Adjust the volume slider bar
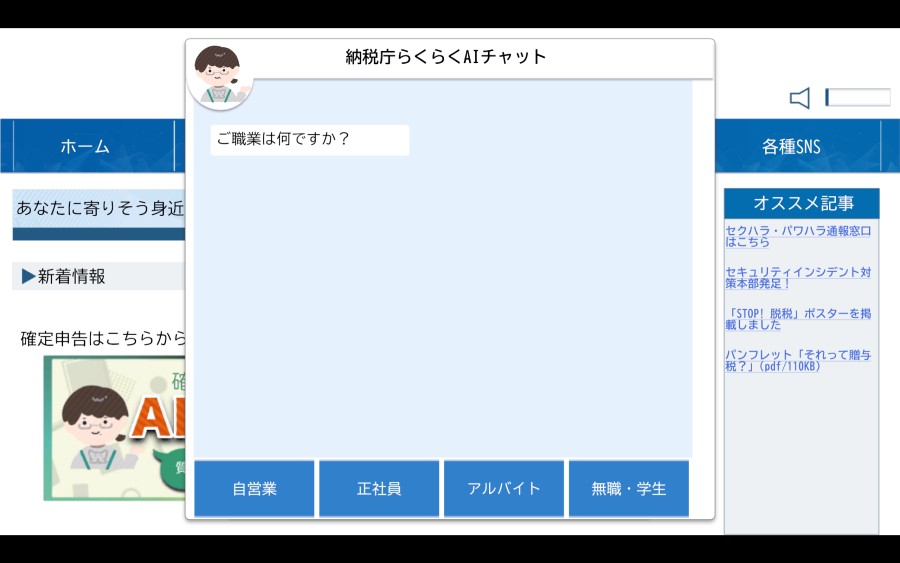This screenshot has width=900, height=563. click(x=857, y=97)
